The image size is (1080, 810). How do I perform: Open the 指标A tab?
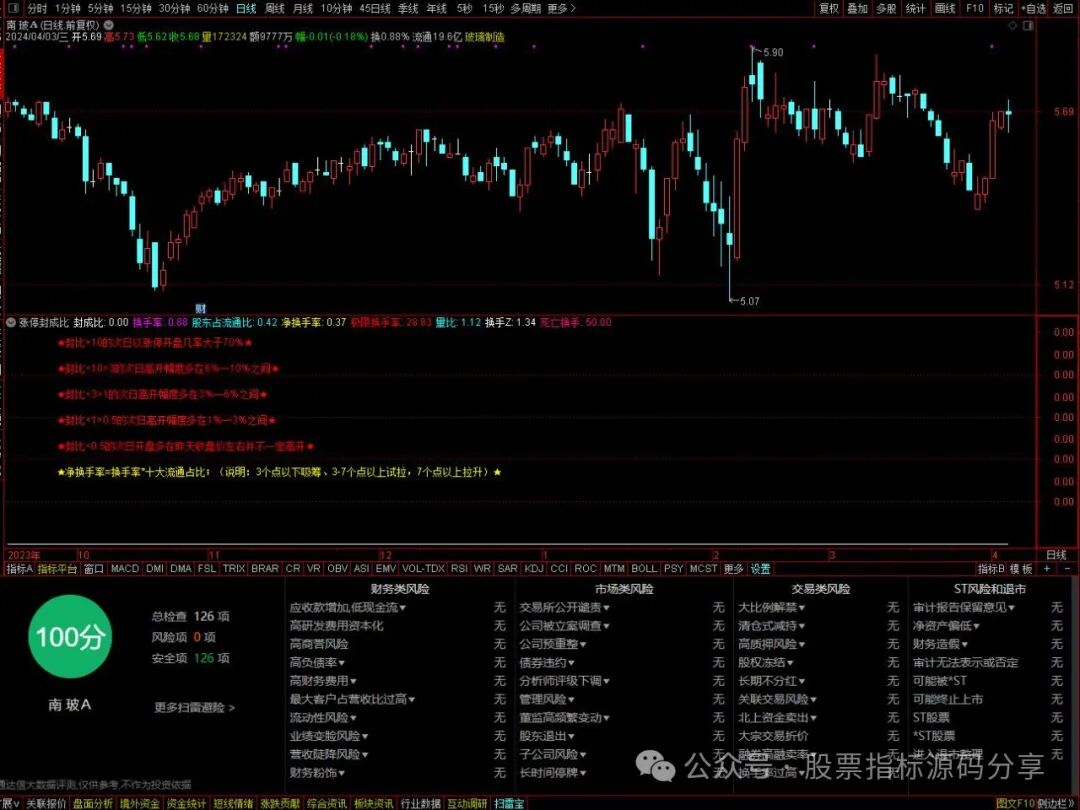click(19, 569)
